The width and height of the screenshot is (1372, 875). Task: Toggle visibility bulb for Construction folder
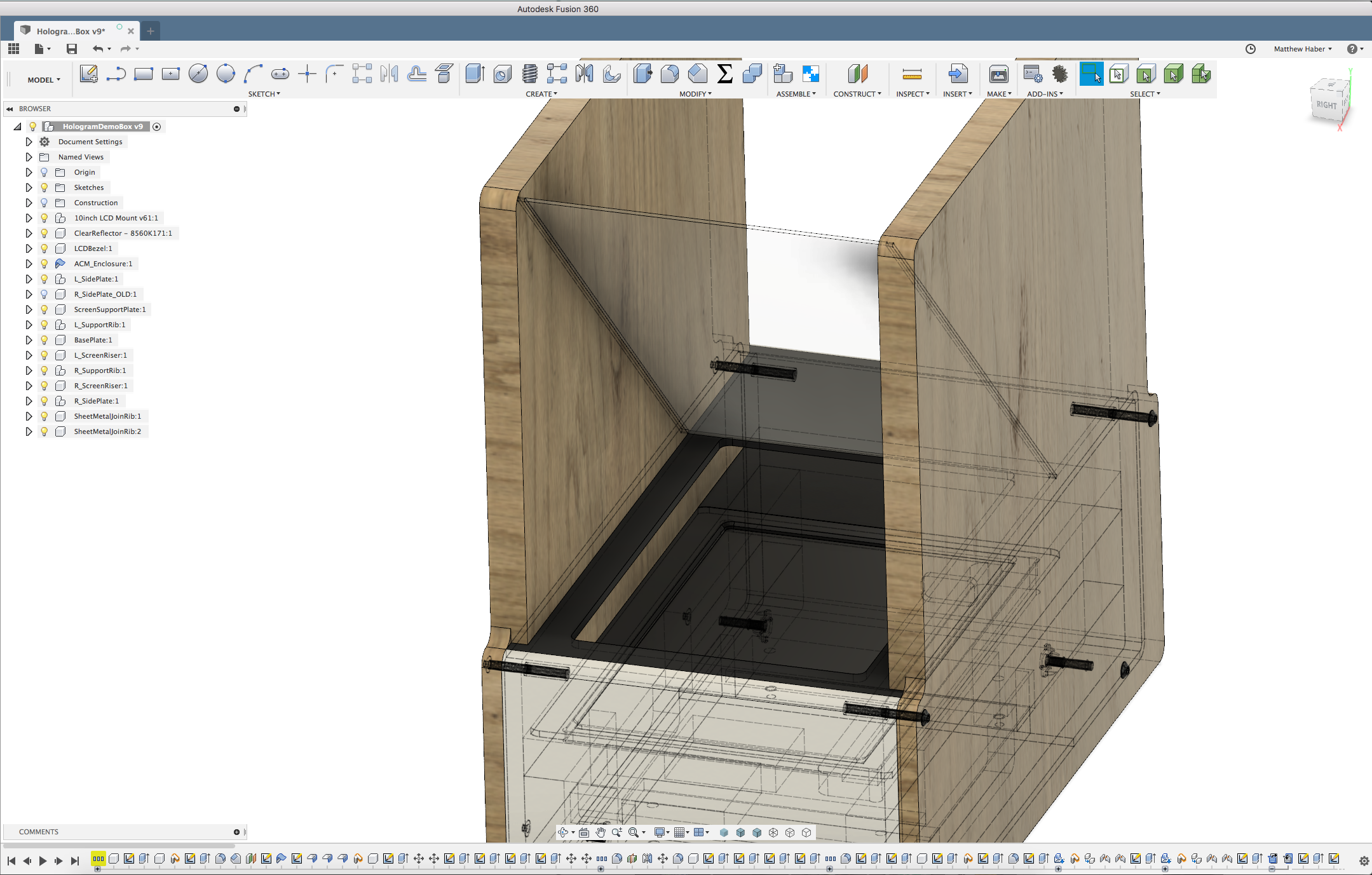coord(44,203)
